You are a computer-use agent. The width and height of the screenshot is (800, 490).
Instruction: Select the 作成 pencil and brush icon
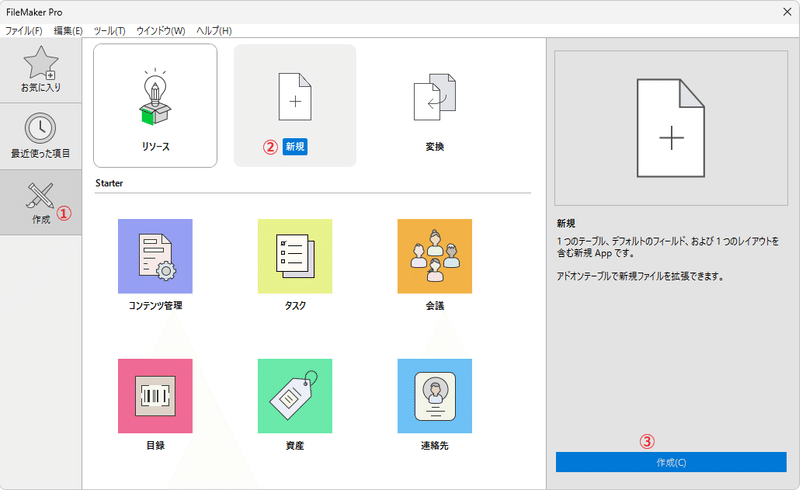[40, 195]
